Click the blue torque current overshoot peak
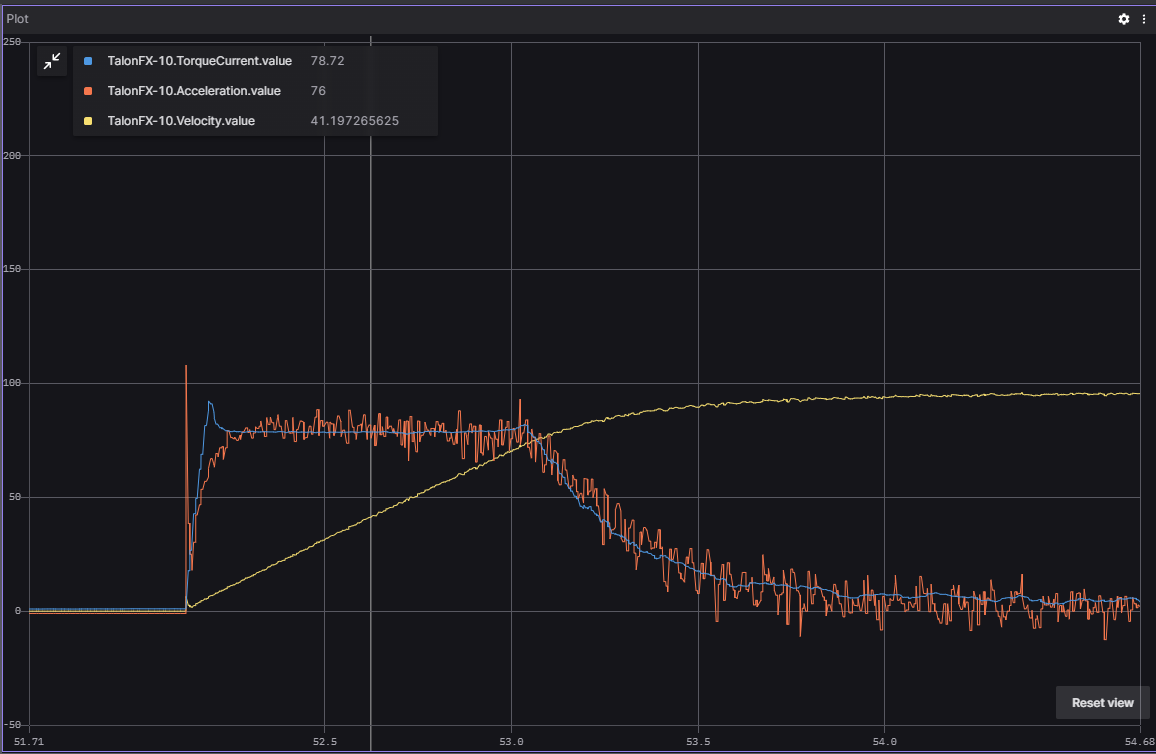 click(209, 402)
